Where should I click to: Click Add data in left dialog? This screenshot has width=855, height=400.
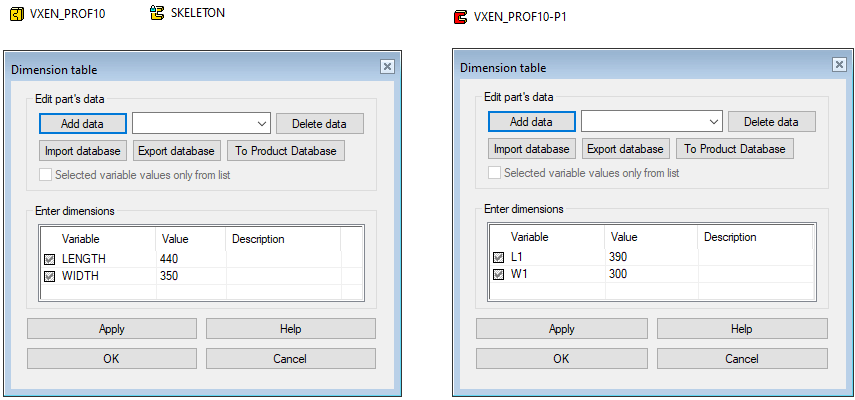point(83,123)
